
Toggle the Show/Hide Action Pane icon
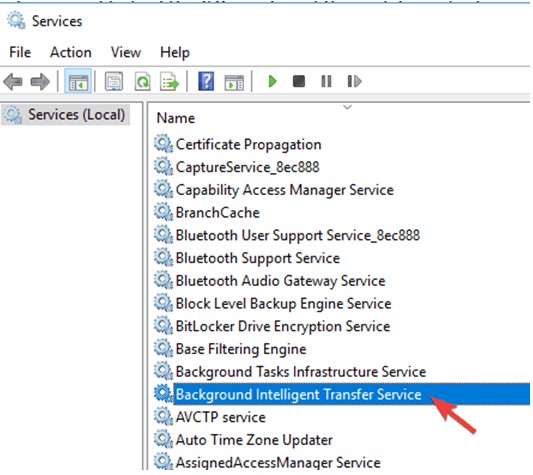(234, 82)
